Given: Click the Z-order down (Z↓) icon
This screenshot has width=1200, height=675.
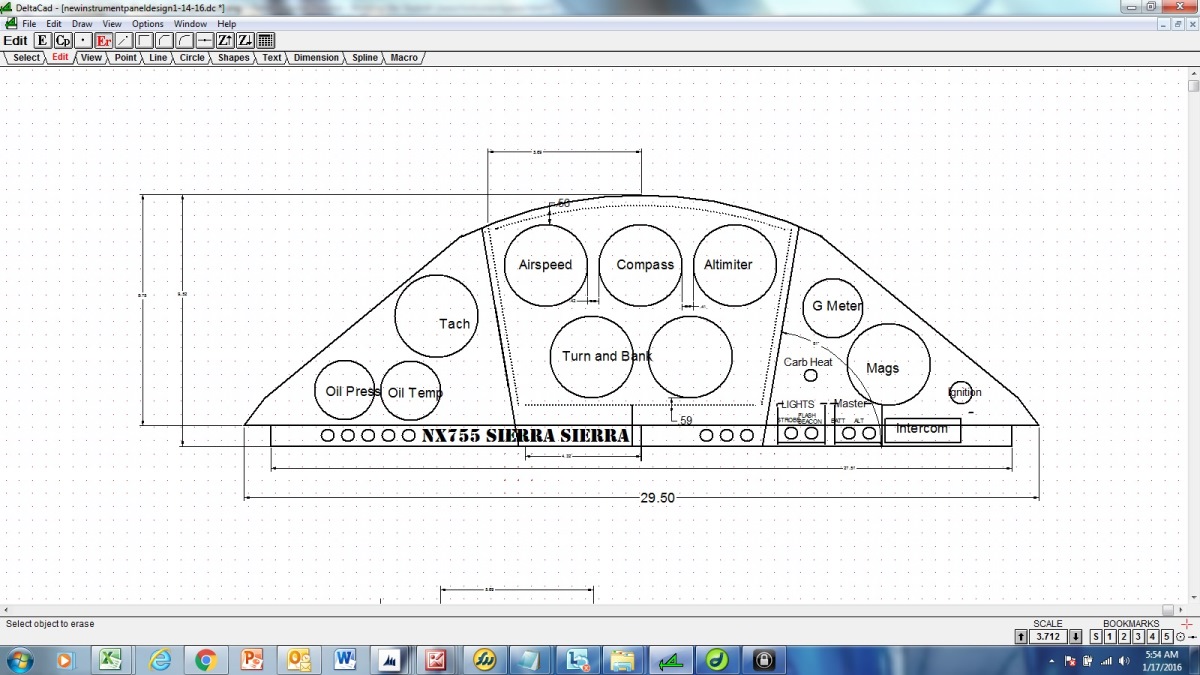Looking at the screenshot, I should pyautogui.click(x=245, y=41).
